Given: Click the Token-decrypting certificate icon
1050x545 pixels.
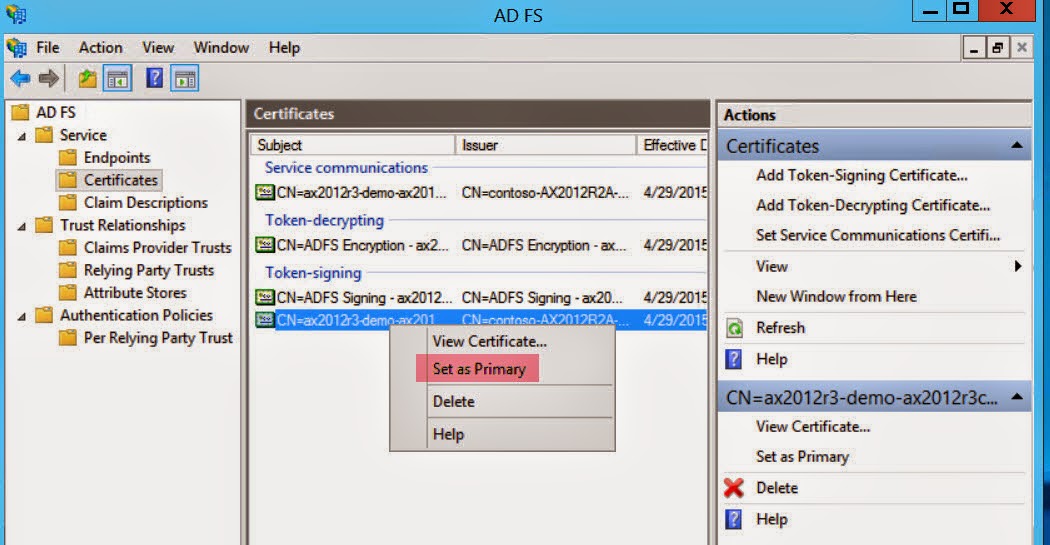Looking at the screenshot, I should pos(265,245).
